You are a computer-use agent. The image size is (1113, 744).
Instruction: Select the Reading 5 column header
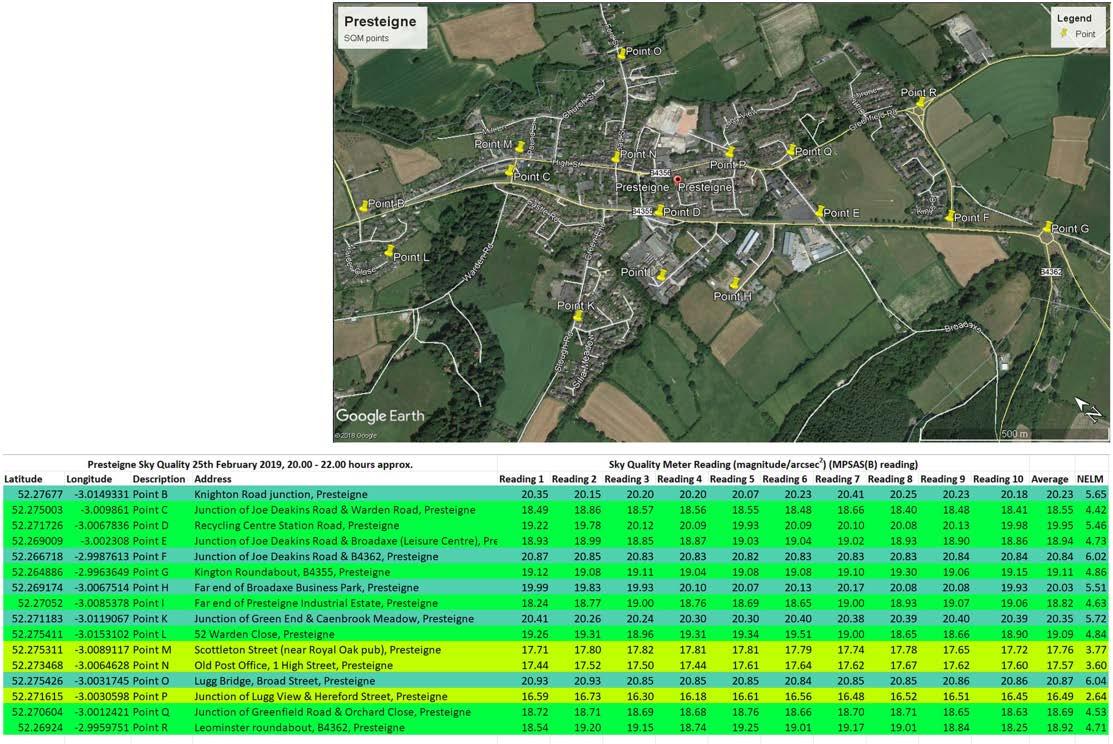[732, 479]
